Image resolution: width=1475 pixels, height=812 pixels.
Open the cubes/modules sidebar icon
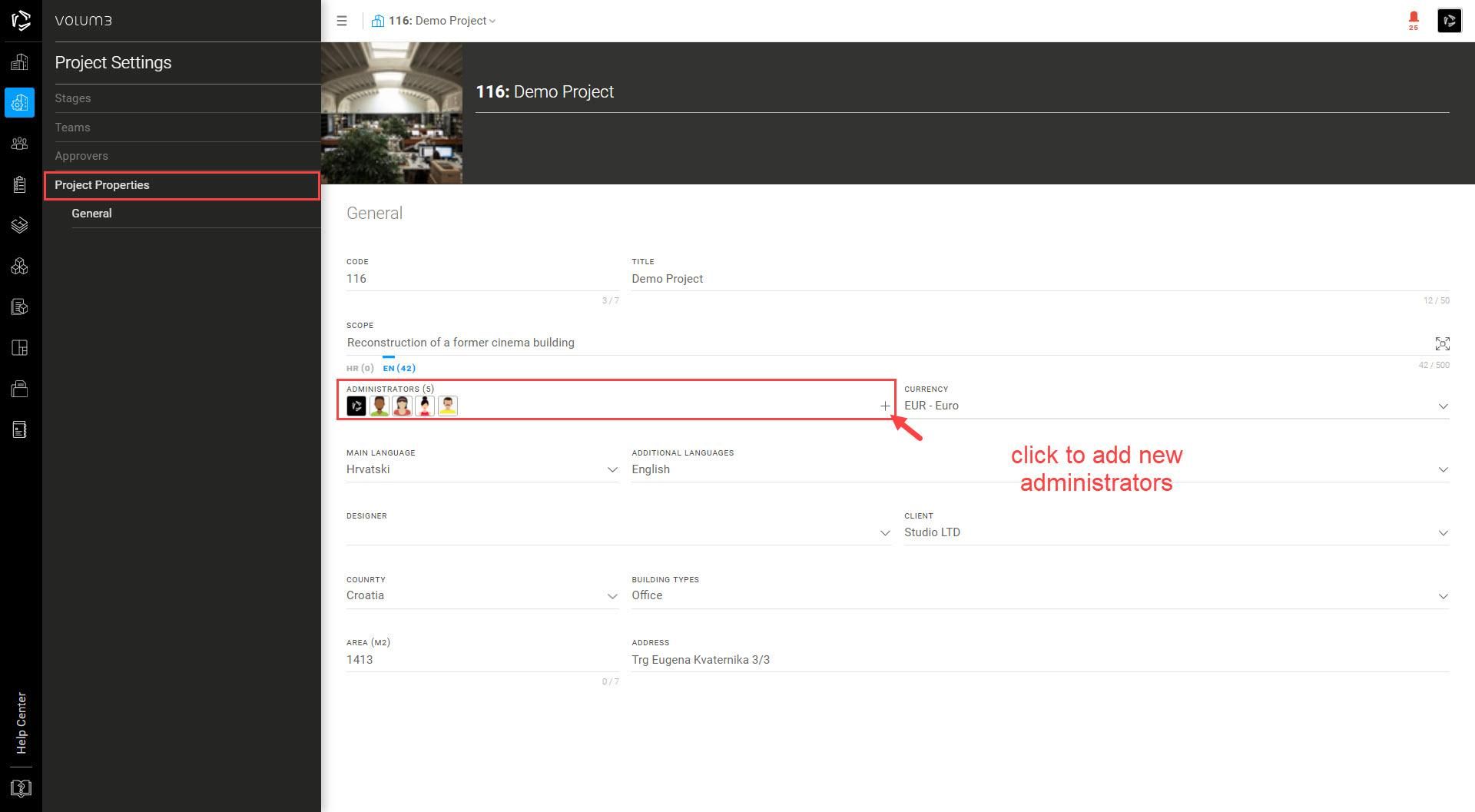(20, 266)
